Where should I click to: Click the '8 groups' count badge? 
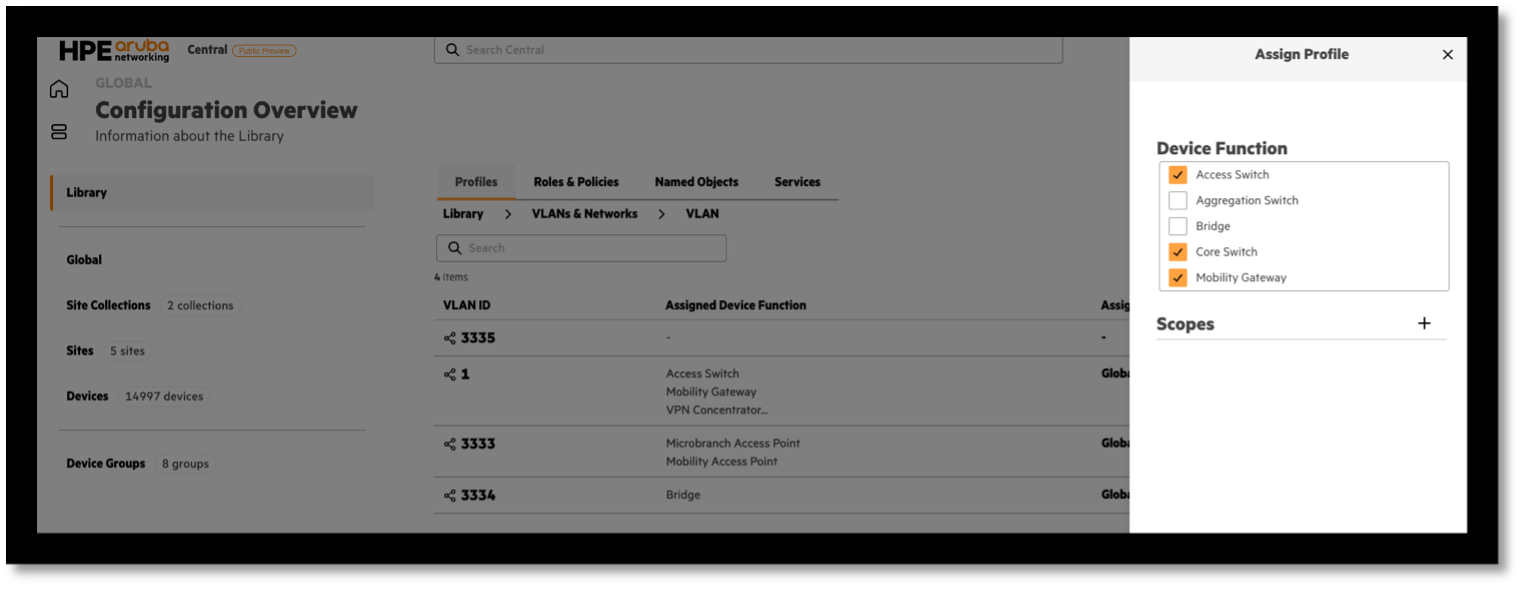point(185,464)
